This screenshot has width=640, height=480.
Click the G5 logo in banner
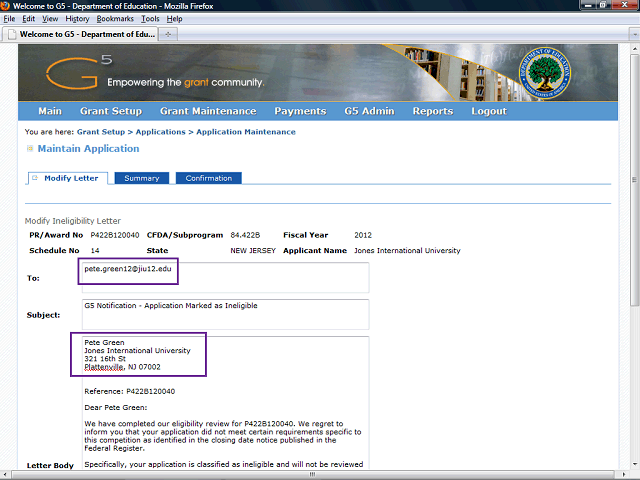[79, 72]
